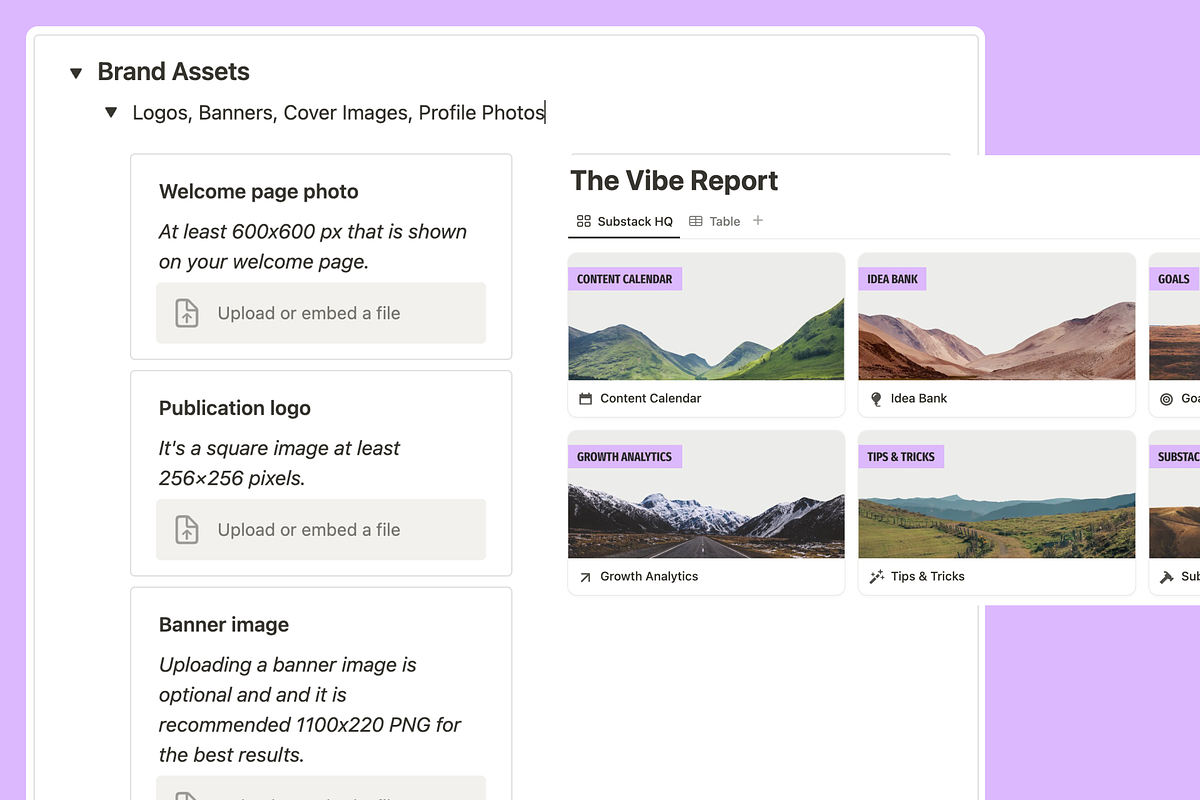Click the gallery grid icon beside Substack HQ
The image size is (1200, 800).
coord(584,221)
